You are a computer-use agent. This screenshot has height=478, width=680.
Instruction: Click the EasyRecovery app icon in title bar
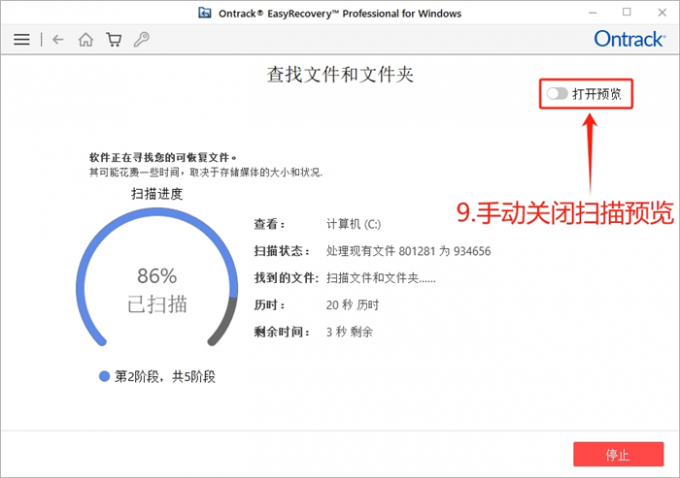205,13
